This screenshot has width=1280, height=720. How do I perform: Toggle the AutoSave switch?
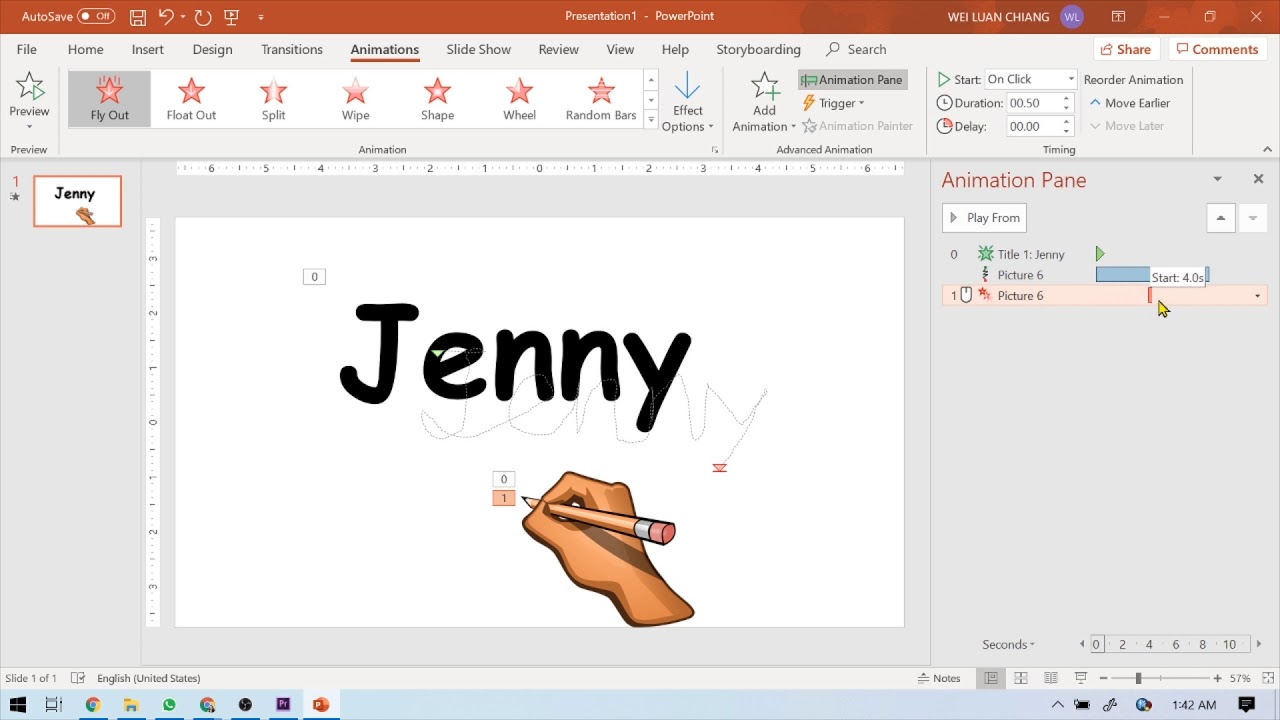coord(96,17)
